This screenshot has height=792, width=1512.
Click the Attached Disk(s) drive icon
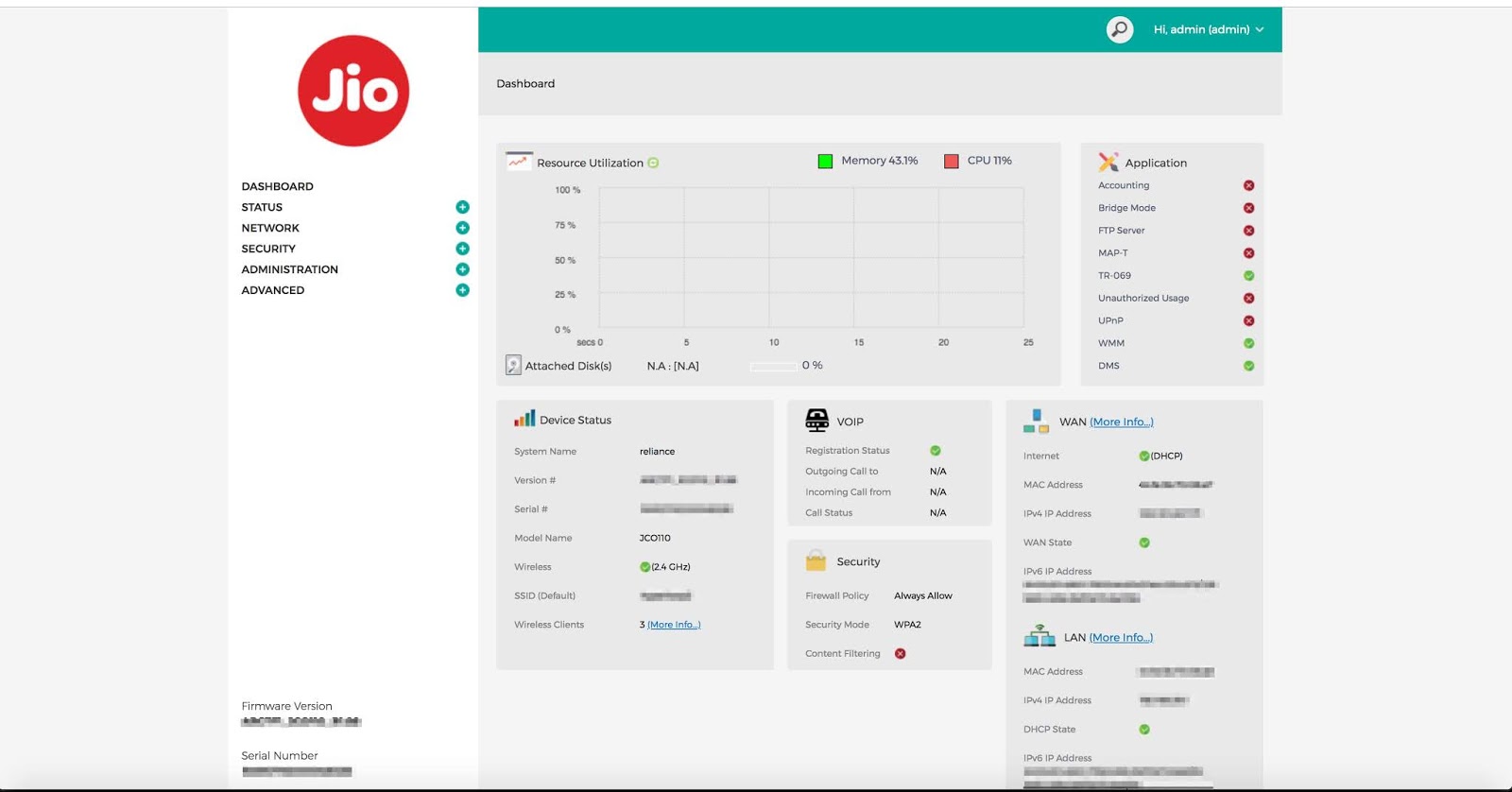click(x=513, y=365)
